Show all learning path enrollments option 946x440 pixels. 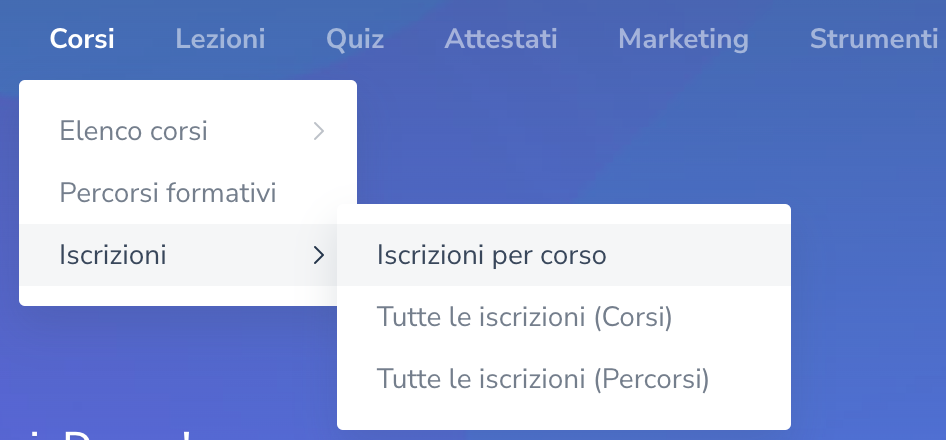(x=543, y=379)
